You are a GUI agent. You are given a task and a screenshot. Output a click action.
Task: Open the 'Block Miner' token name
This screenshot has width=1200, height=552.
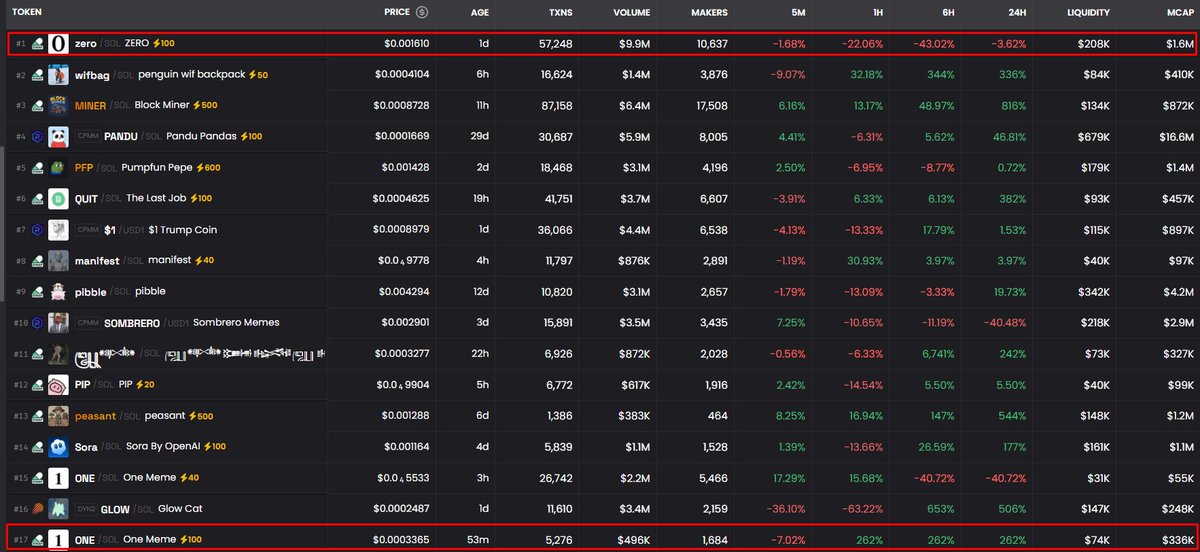[162, 106]
